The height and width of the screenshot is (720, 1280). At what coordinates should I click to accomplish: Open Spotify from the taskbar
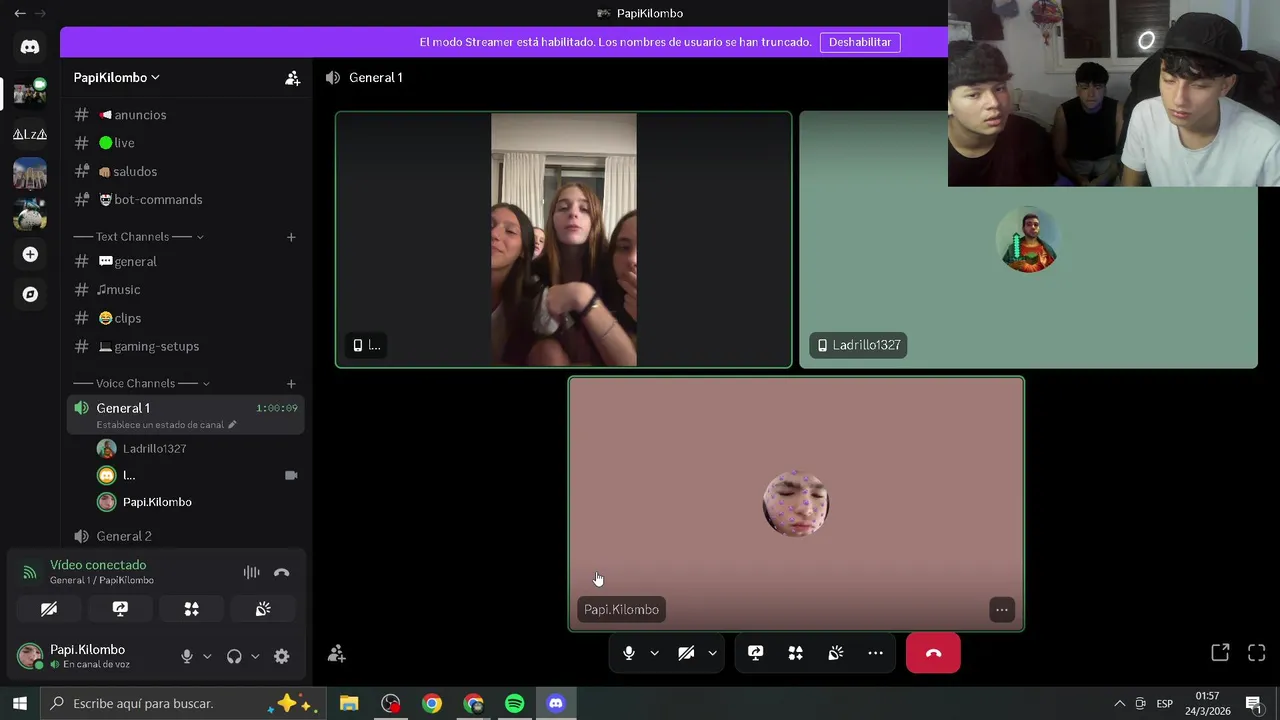pos(515,704)
